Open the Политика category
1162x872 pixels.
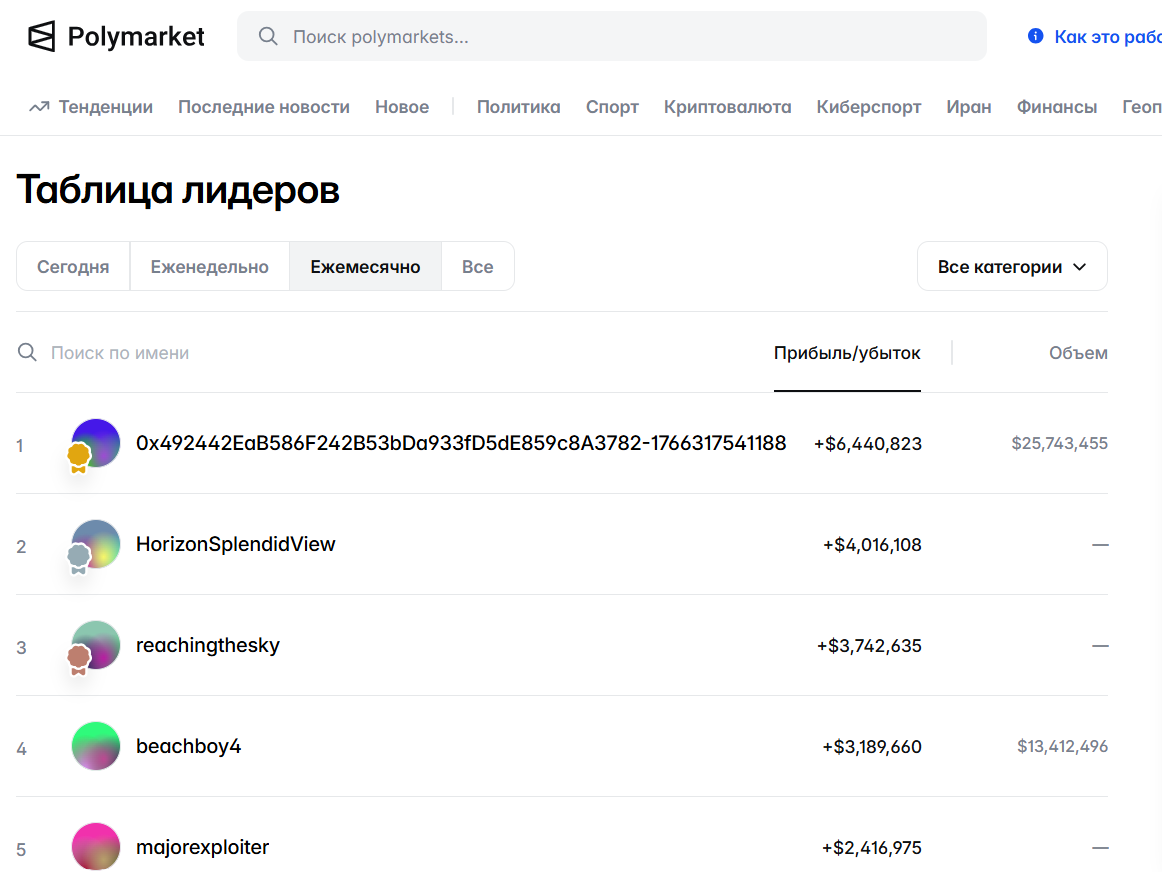point(518,107)
